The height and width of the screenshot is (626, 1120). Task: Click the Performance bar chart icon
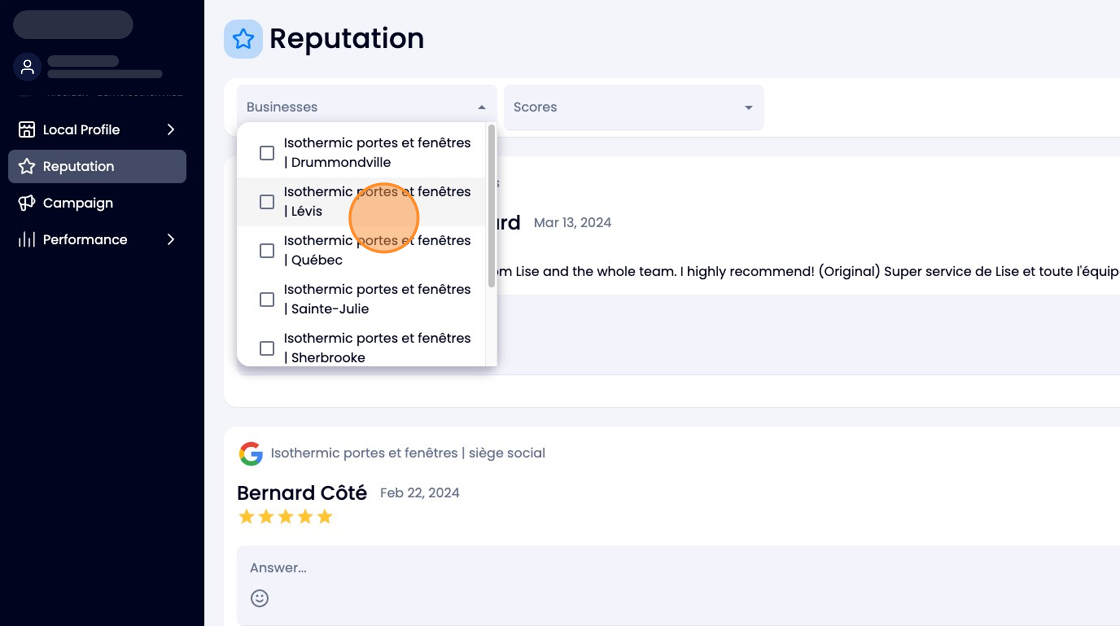pos(26,239)
